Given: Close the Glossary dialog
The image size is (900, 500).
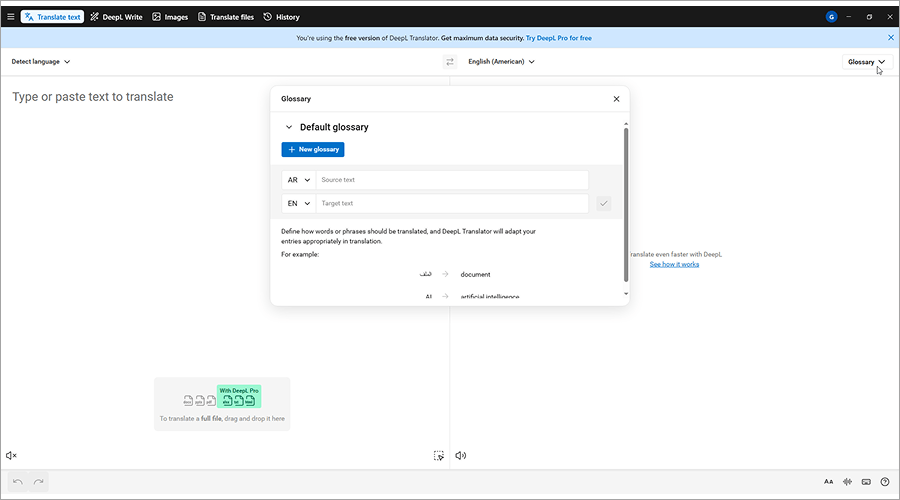Looking at the screenshot, I should click(616, 99).
